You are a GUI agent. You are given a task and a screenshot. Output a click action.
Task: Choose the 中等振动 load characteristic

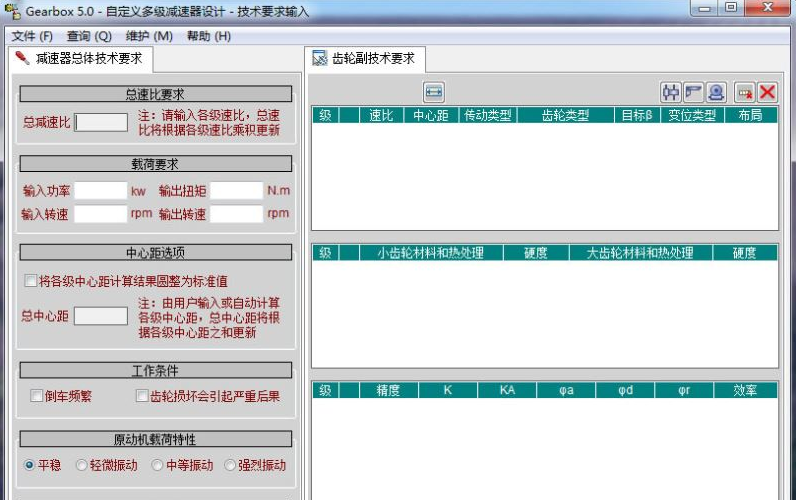[157, 465]
